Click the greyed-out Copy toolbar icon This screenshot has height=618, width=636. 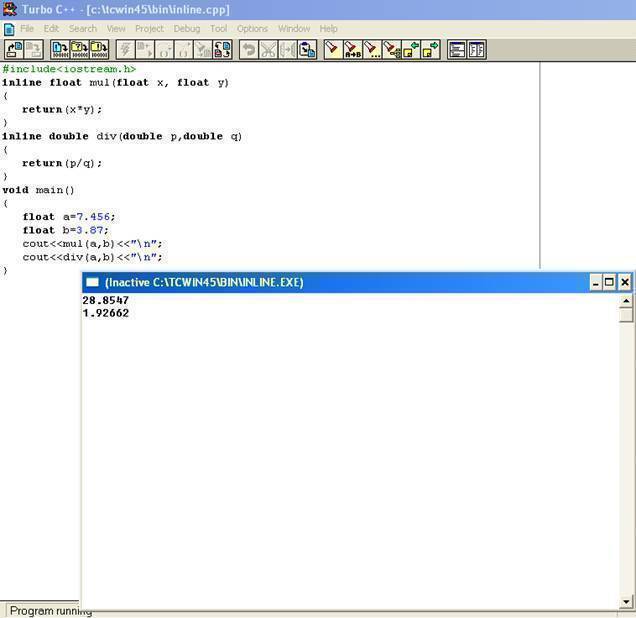click(x=287, y=50)
